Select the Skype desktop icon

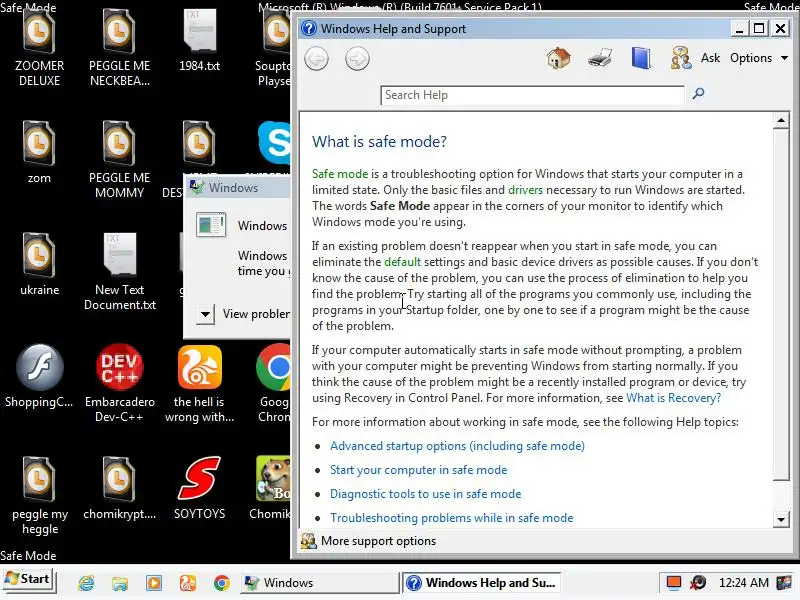tap(274, 143)
